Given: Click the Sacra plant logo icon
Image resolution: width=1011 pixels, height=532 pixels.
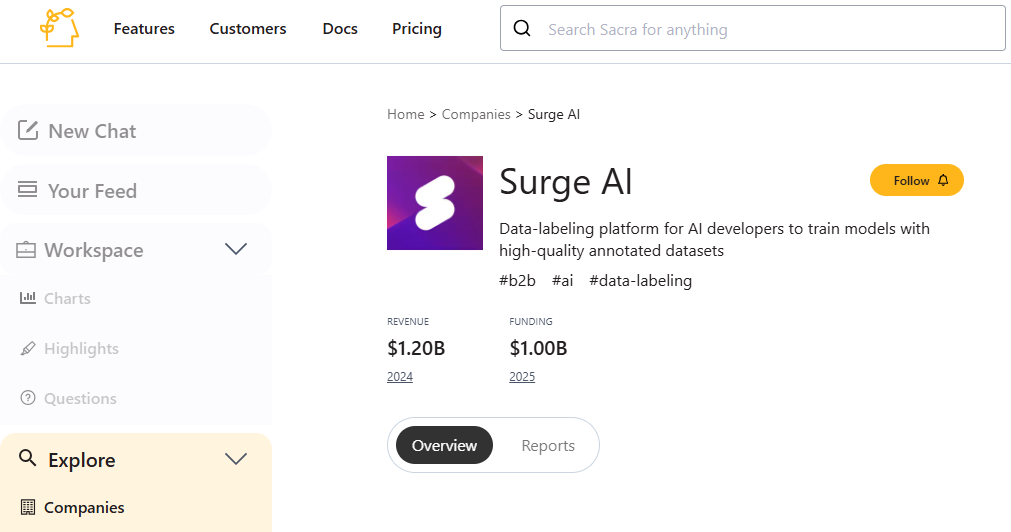Looking at the screenshot, I should pyautogui.click(x=59, y=28).
